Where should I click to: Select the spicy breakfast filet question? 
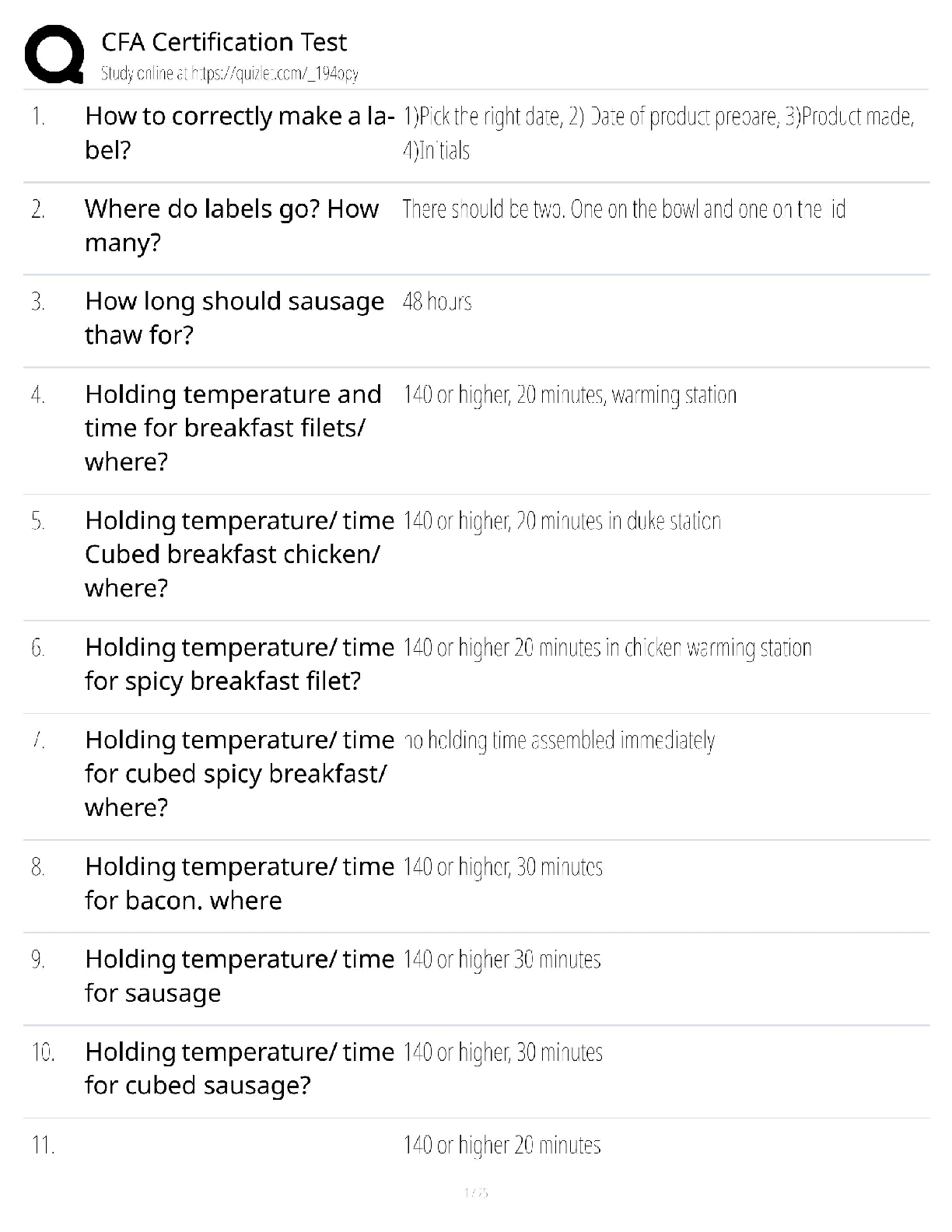tap(240, 663)
